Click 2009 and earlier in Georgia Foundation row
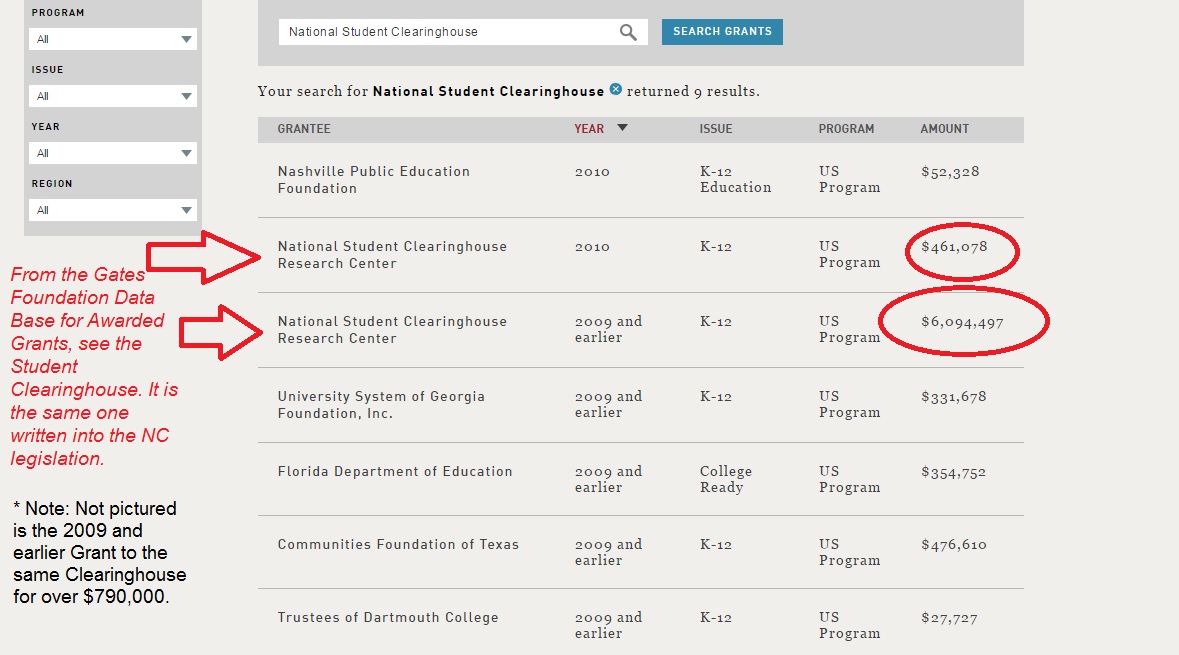The image size is (1179, 655). (608, 405)
